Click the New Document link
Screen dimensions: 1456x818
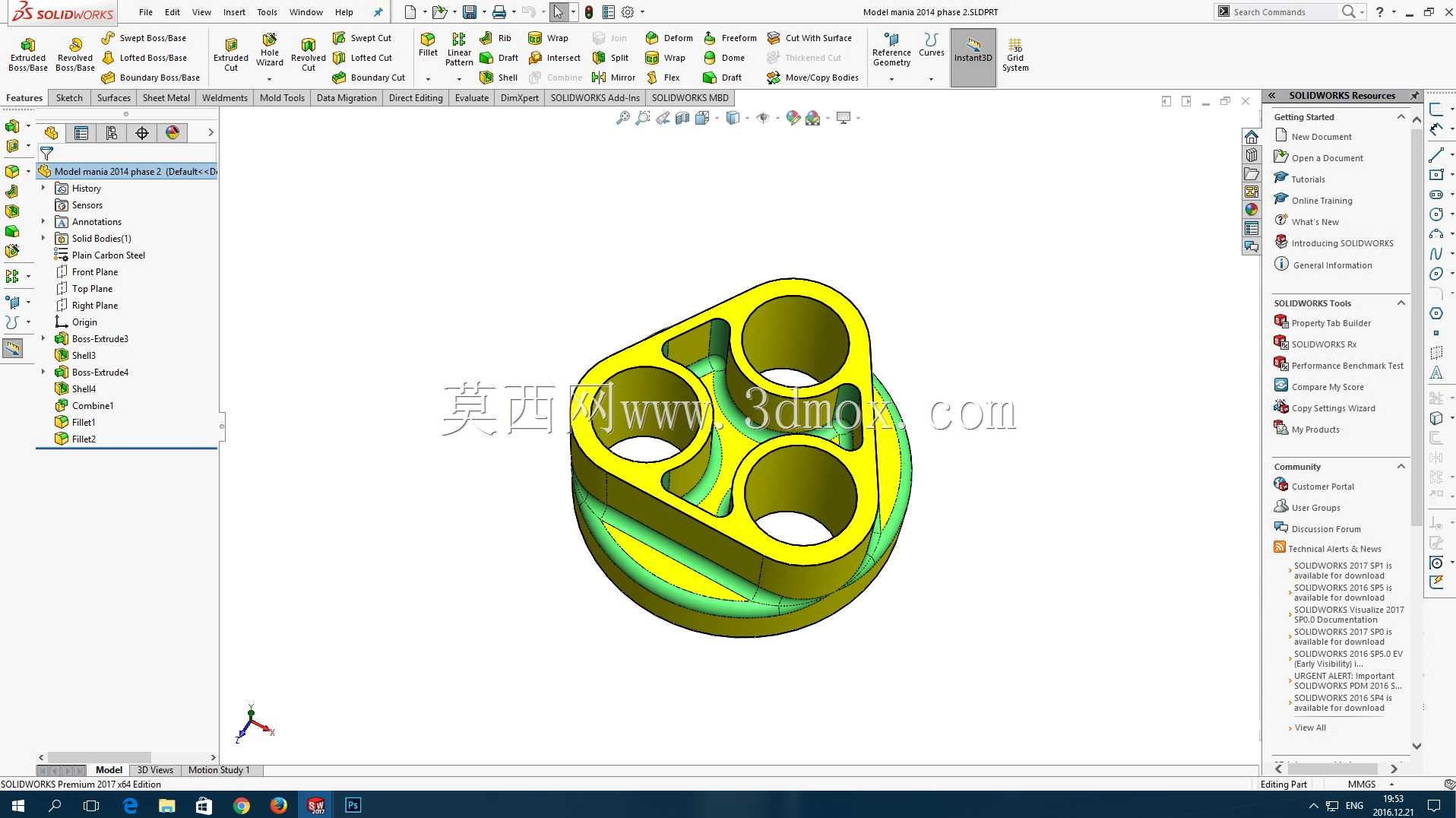coord(1321,137)
